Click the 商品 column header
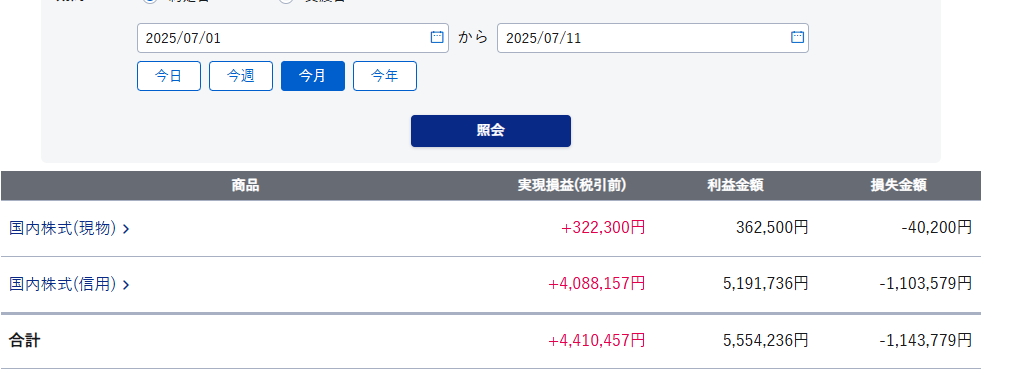This screenshot has height=375, width=1011. pyautogui.click(x=245, y=186)
